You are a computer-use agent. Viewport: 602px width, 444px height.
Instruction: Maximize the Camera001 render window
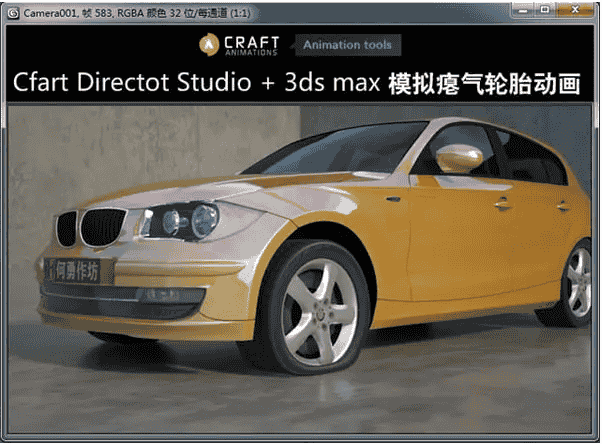click(546, 8)
